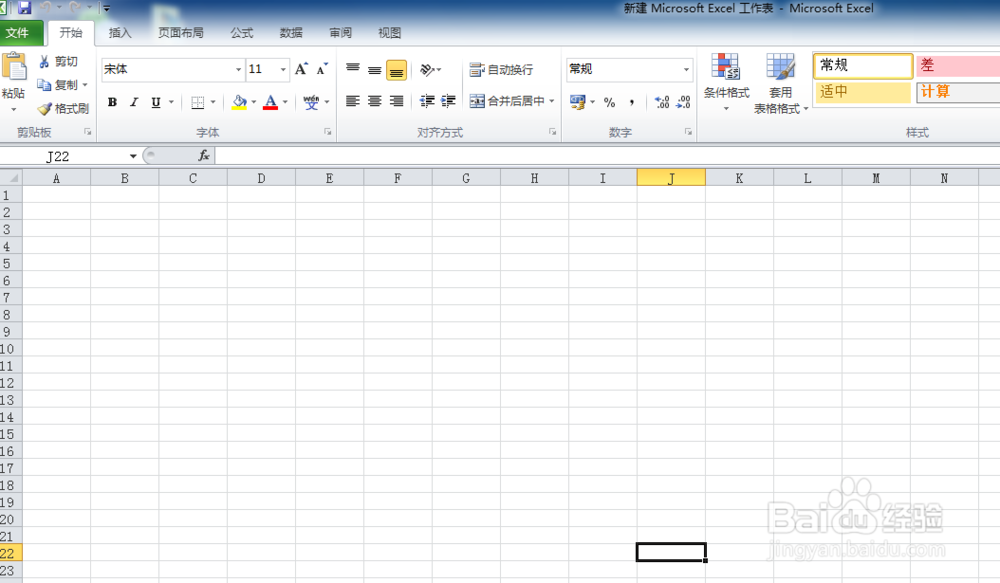Expand font color dropdown arrow

tap(284, 102)
